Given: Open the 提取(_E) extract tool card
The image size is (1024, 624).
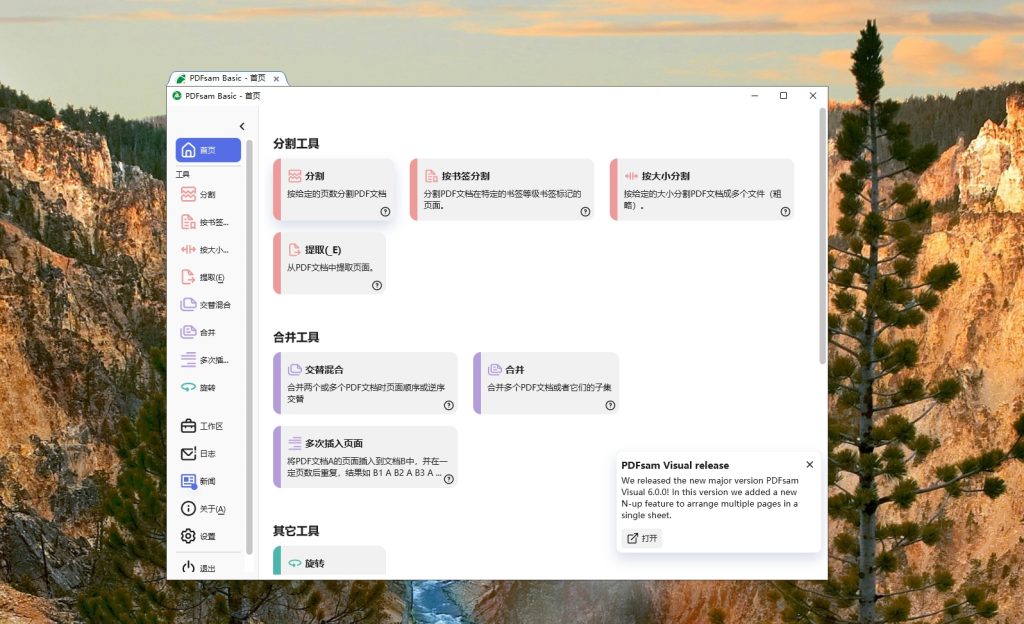Looking at the screenshot, I should tap(330, 263).
